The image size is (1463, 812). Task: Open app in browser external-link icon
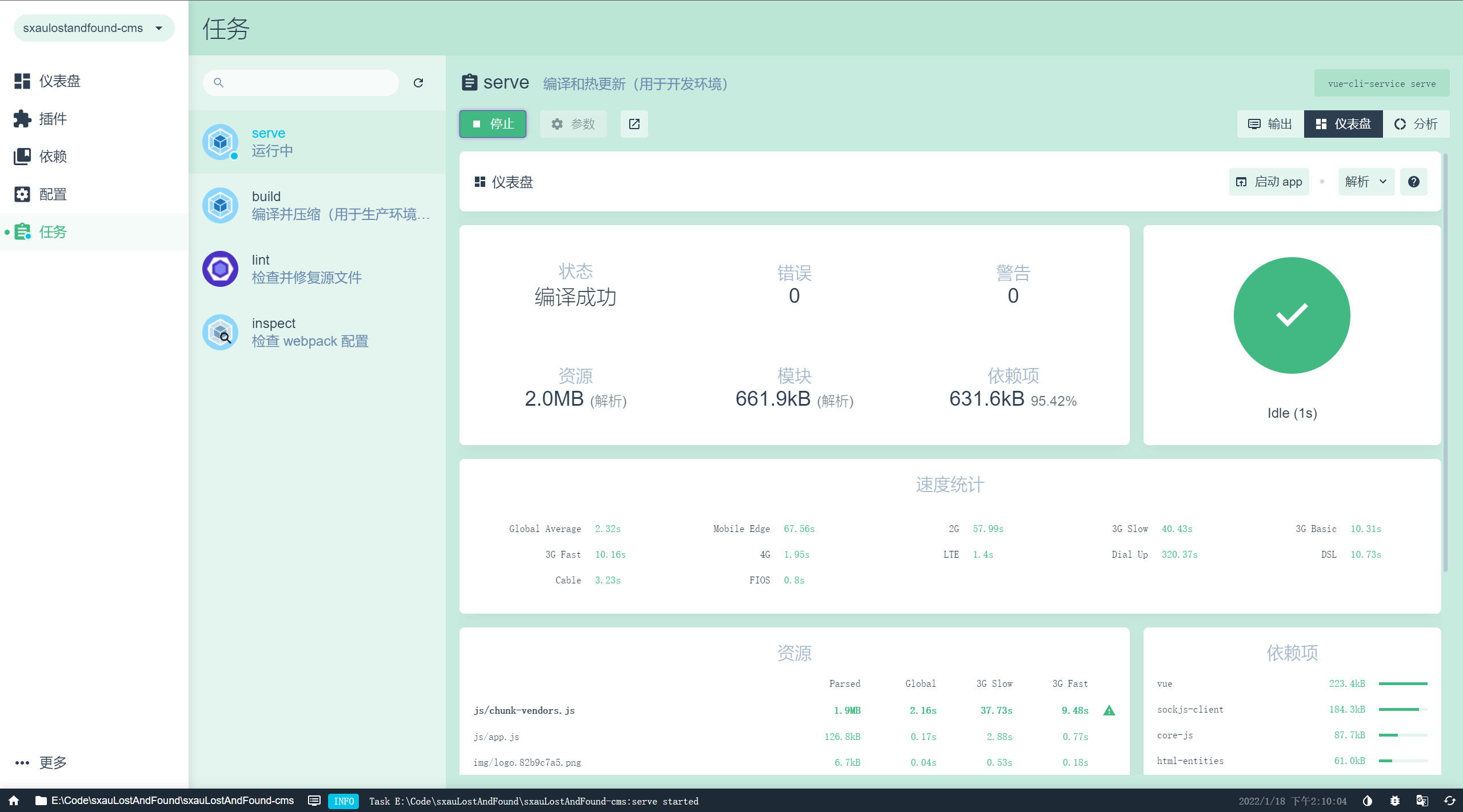click(634, 124)
